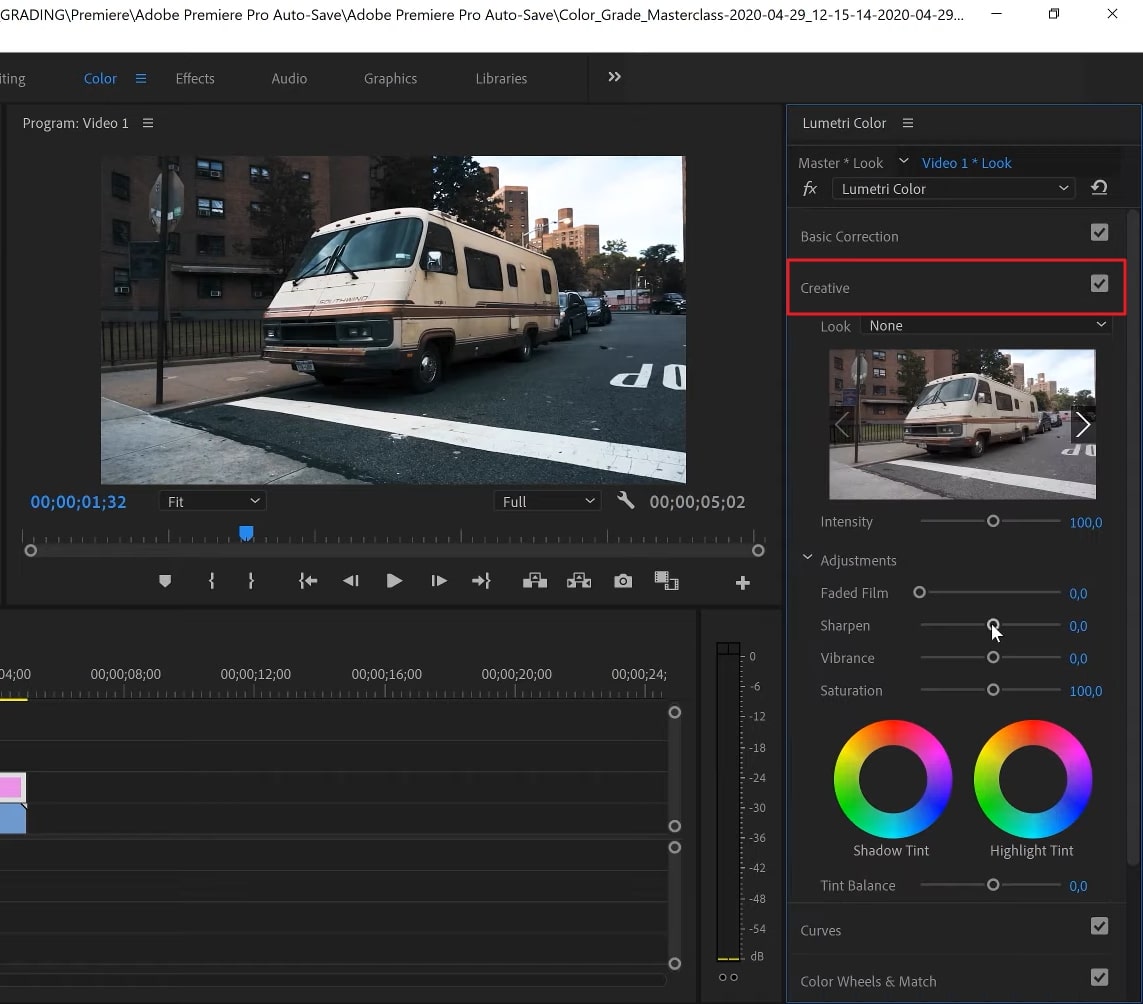
Task: Switch to the Graphics workspace tab
Action: pyautogui.click(x=390, y=78)
